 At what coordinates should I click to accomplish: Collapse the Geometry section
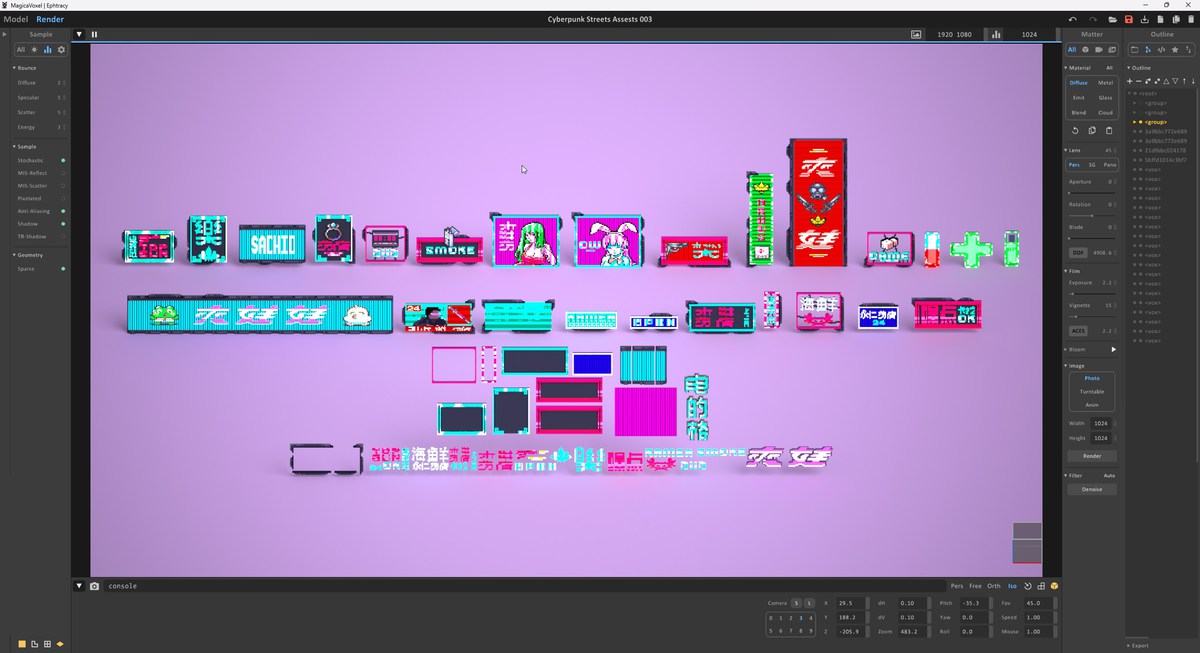[29, 255]
